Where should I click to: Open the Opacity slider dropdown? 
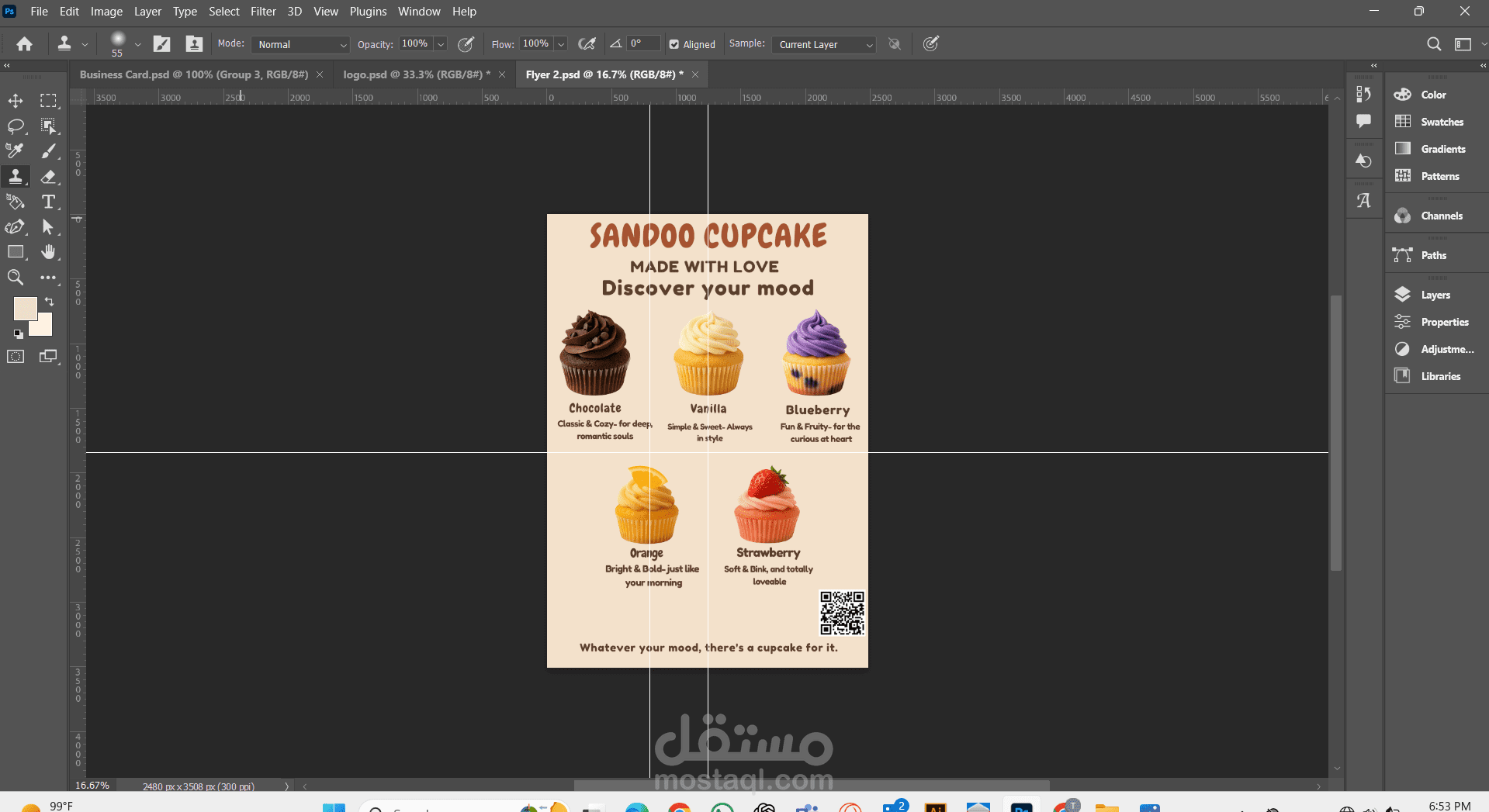(441, 44)
